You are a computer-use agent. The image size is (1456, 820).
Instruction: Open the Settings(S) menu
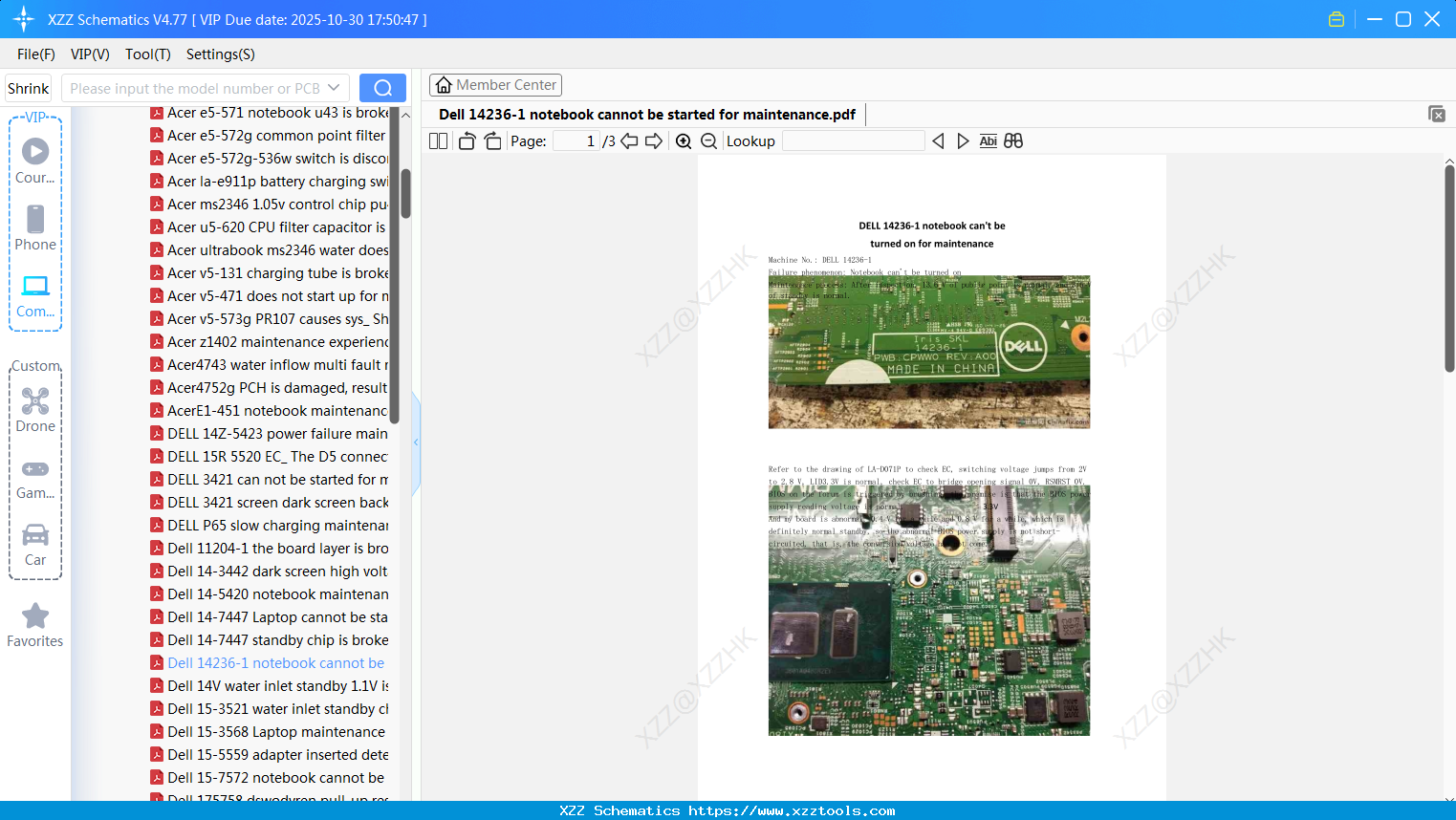[x=221, y=54]
